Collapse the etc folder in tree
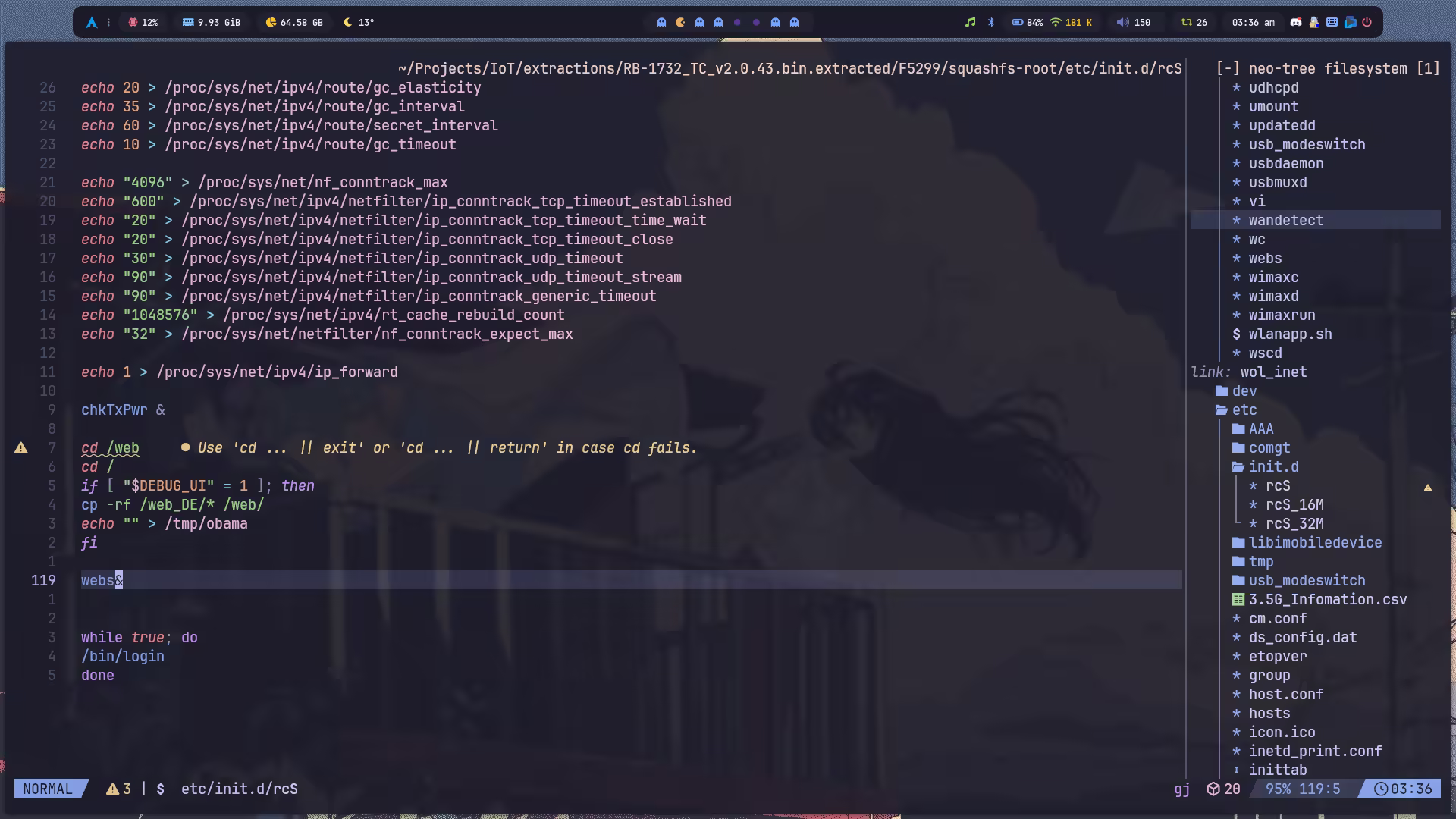Viewport: 1456px width, 819px height. (x=1244, y=410)
